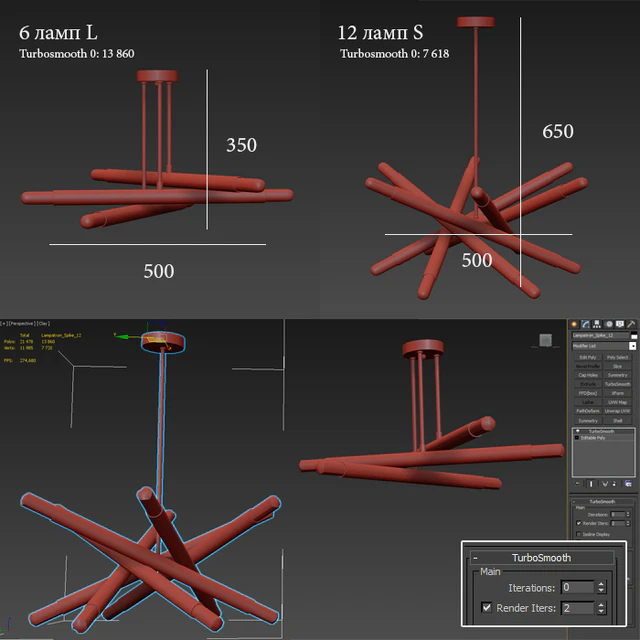640x640 pixels.
Task: Click the Edit Poly modifier button
Action: coord(588,357)
